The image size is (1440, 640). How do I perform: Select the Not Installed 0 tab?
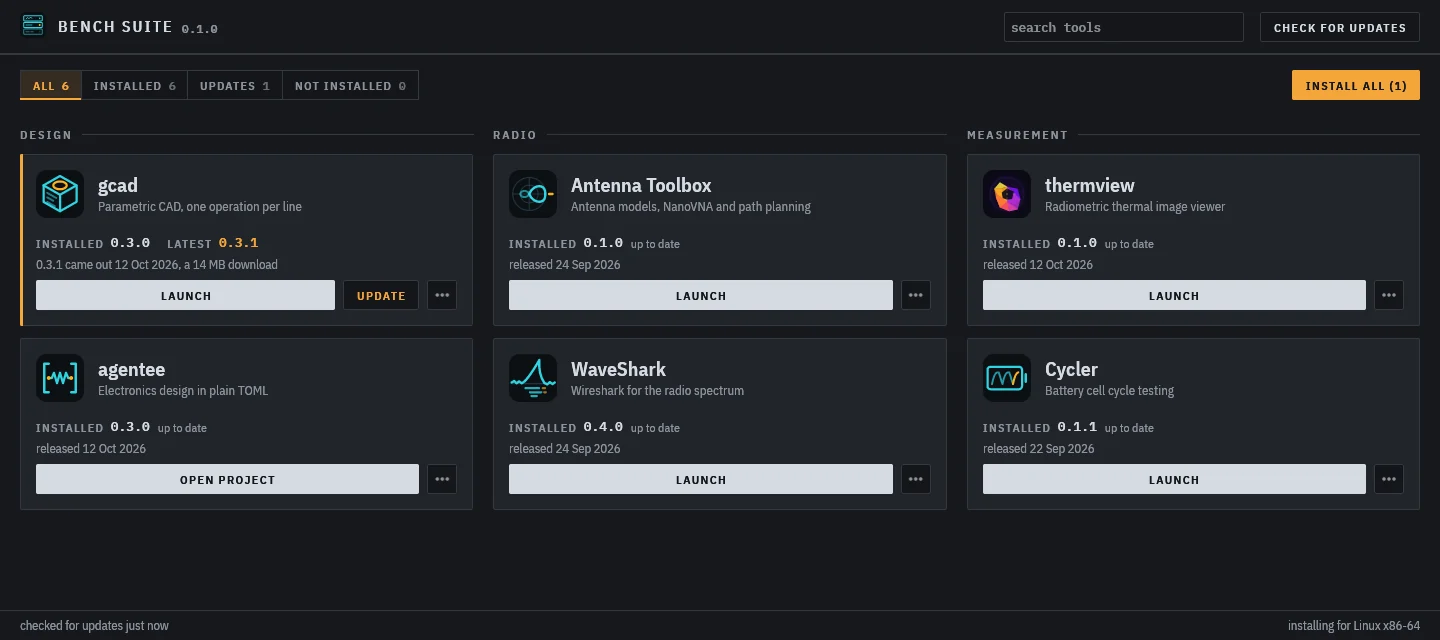point(350,86)
